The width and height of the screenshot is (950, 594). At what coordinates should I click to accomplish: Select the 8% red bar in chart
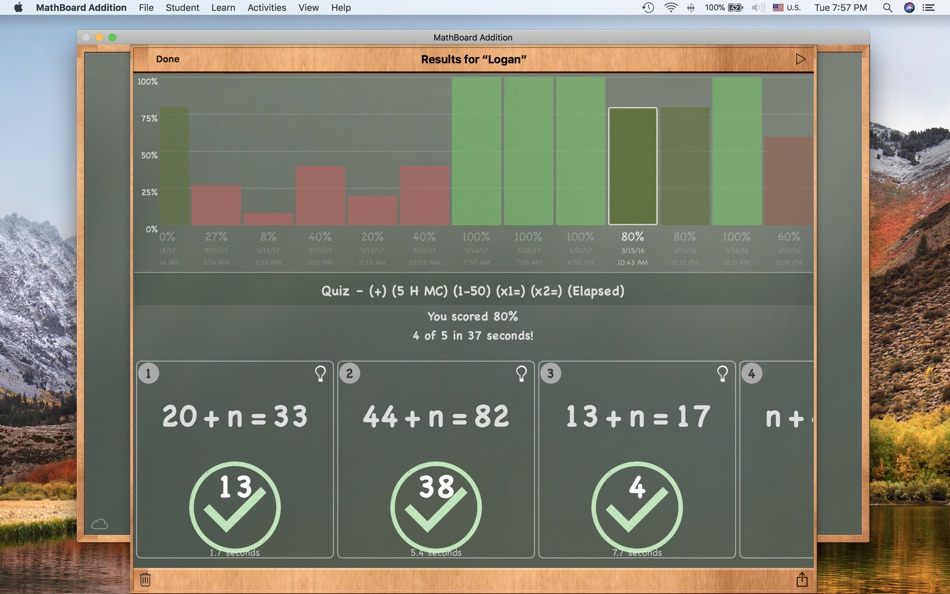(268, 219)
